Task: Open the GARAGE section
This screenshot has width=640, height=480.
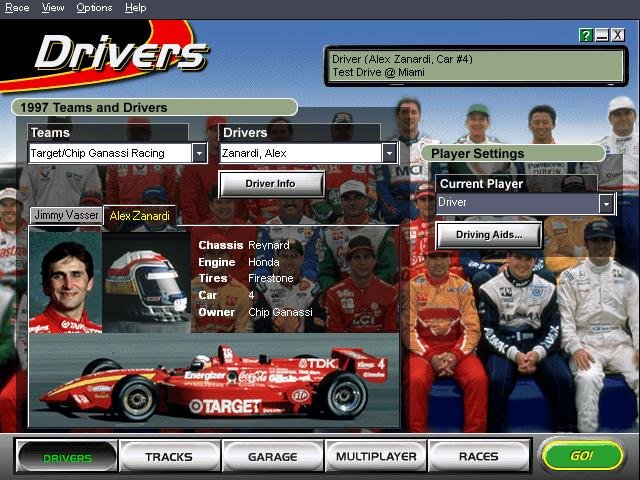Action: click(x=272, y=457)
